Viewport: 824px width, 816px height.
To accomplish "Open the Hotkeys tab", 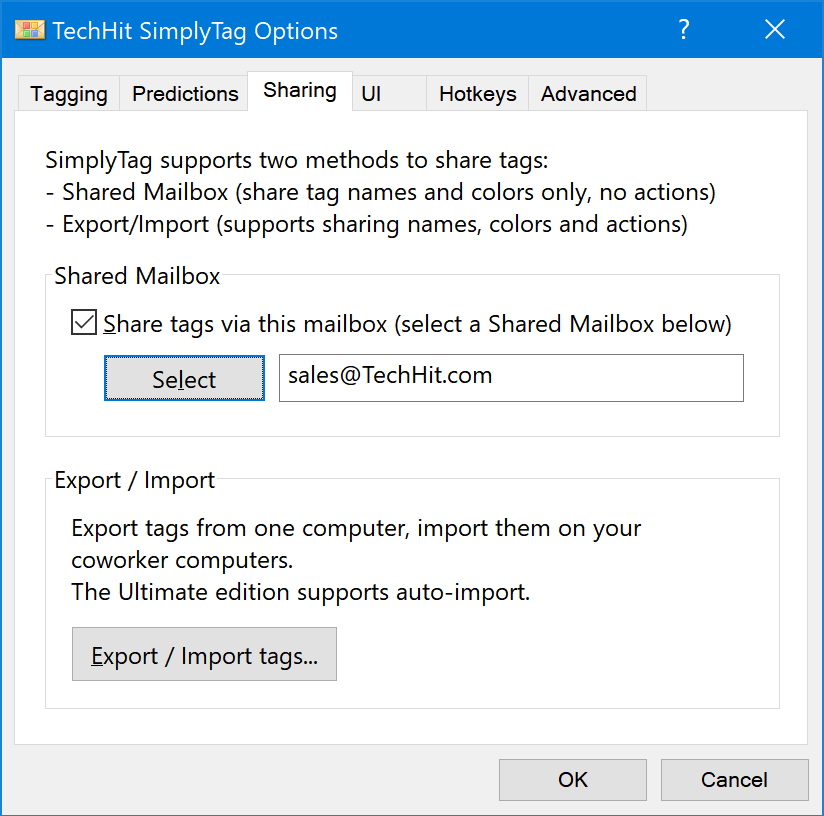I will click(478, 94).
